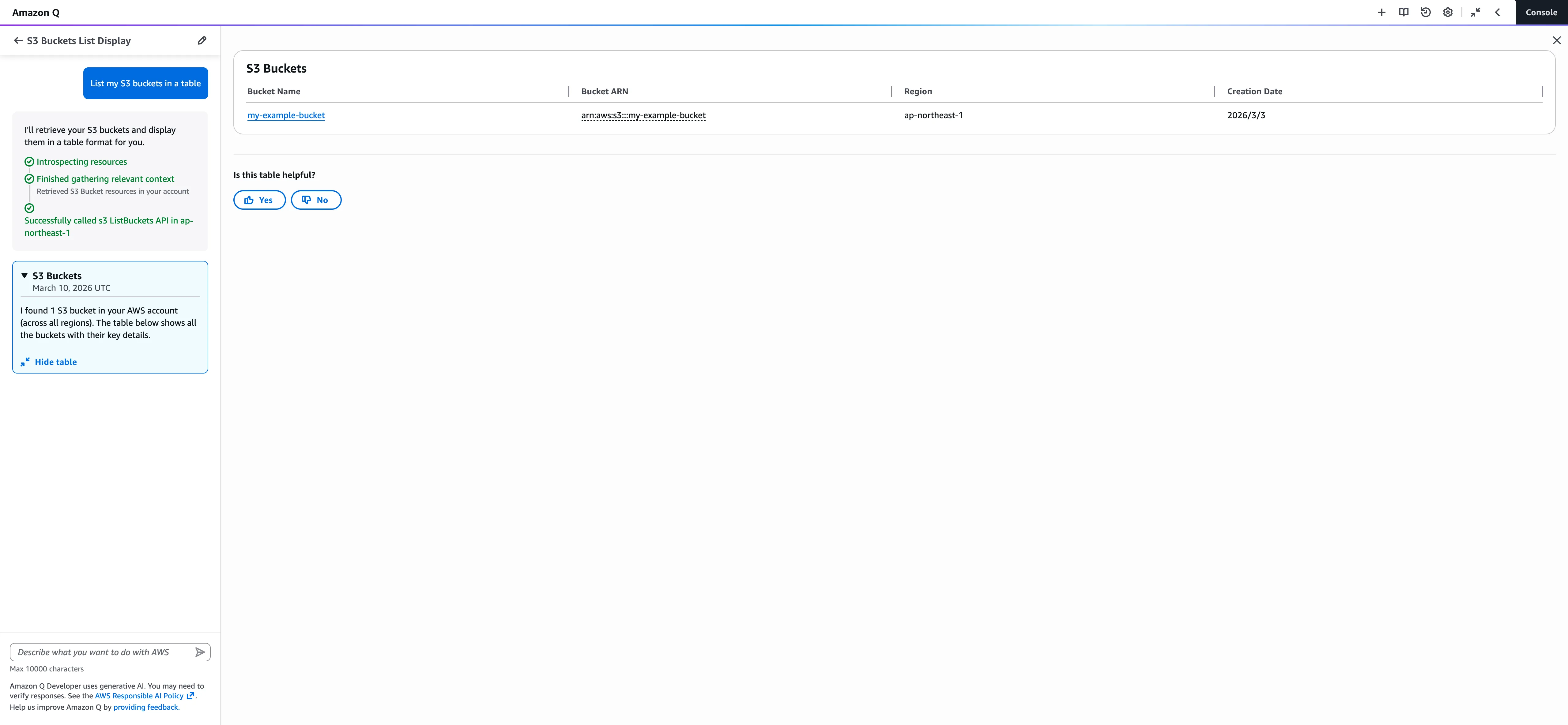Click the collapse fullscreen arrows icon
The image size is (1568, 725).
(x=1475, y=12)
